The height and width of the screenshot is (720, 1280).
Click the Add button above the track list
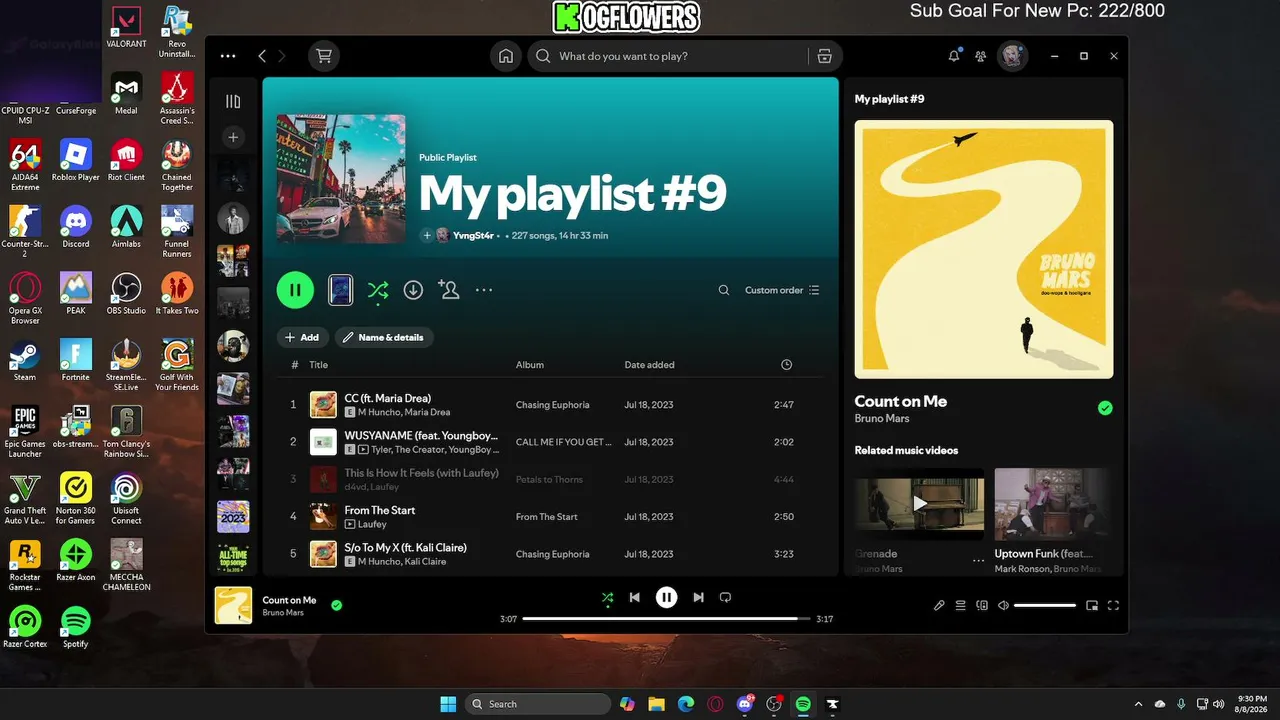point(301,337)
